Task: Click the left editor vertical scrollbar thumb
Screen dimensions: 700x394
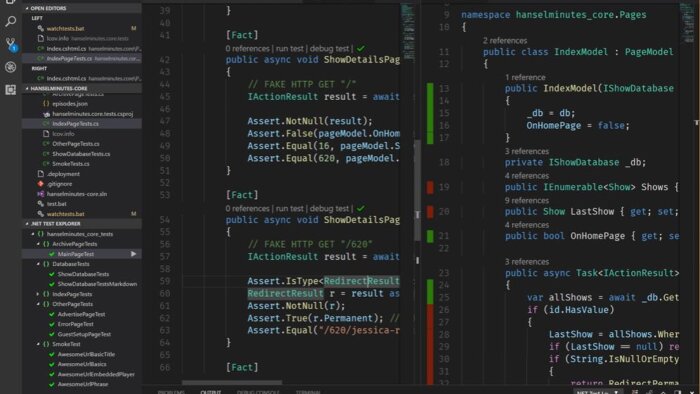Action: pyautogui.click(x=417, y=191)
